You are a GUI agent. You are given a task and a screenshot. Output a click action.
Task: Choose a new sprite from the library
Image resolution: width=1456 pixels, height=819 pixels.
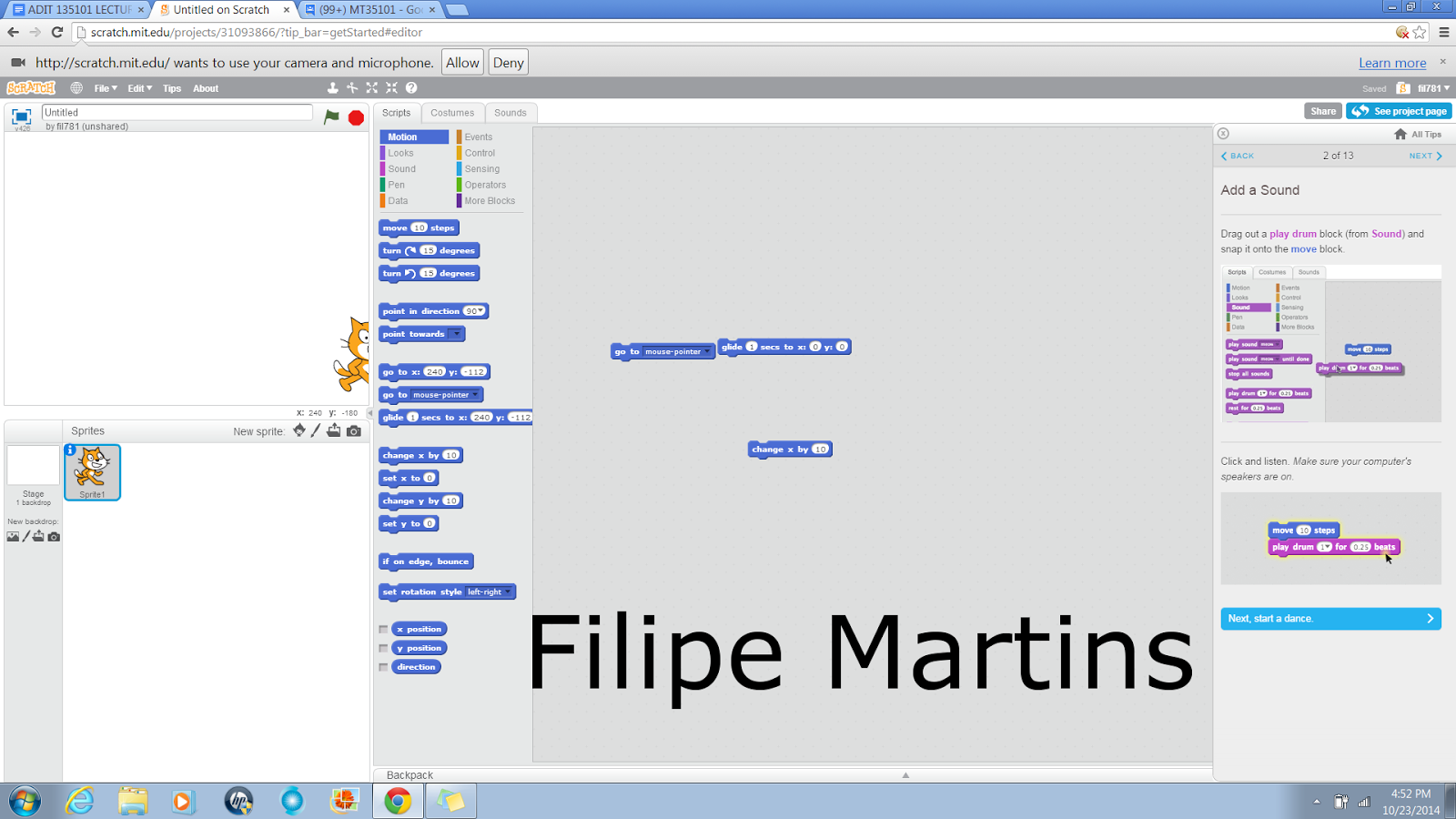[x=298, y=430]
